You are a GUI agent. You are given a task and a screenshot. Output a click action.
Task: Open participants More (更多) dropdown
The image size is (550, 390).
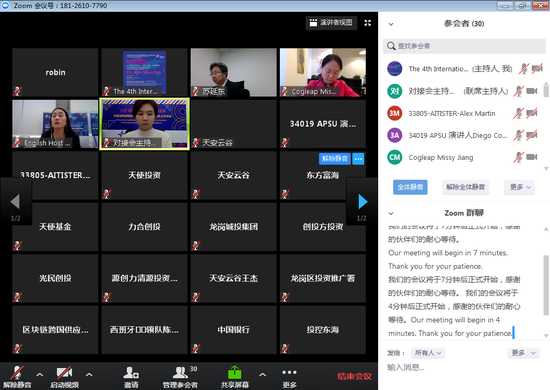[520, 187]
